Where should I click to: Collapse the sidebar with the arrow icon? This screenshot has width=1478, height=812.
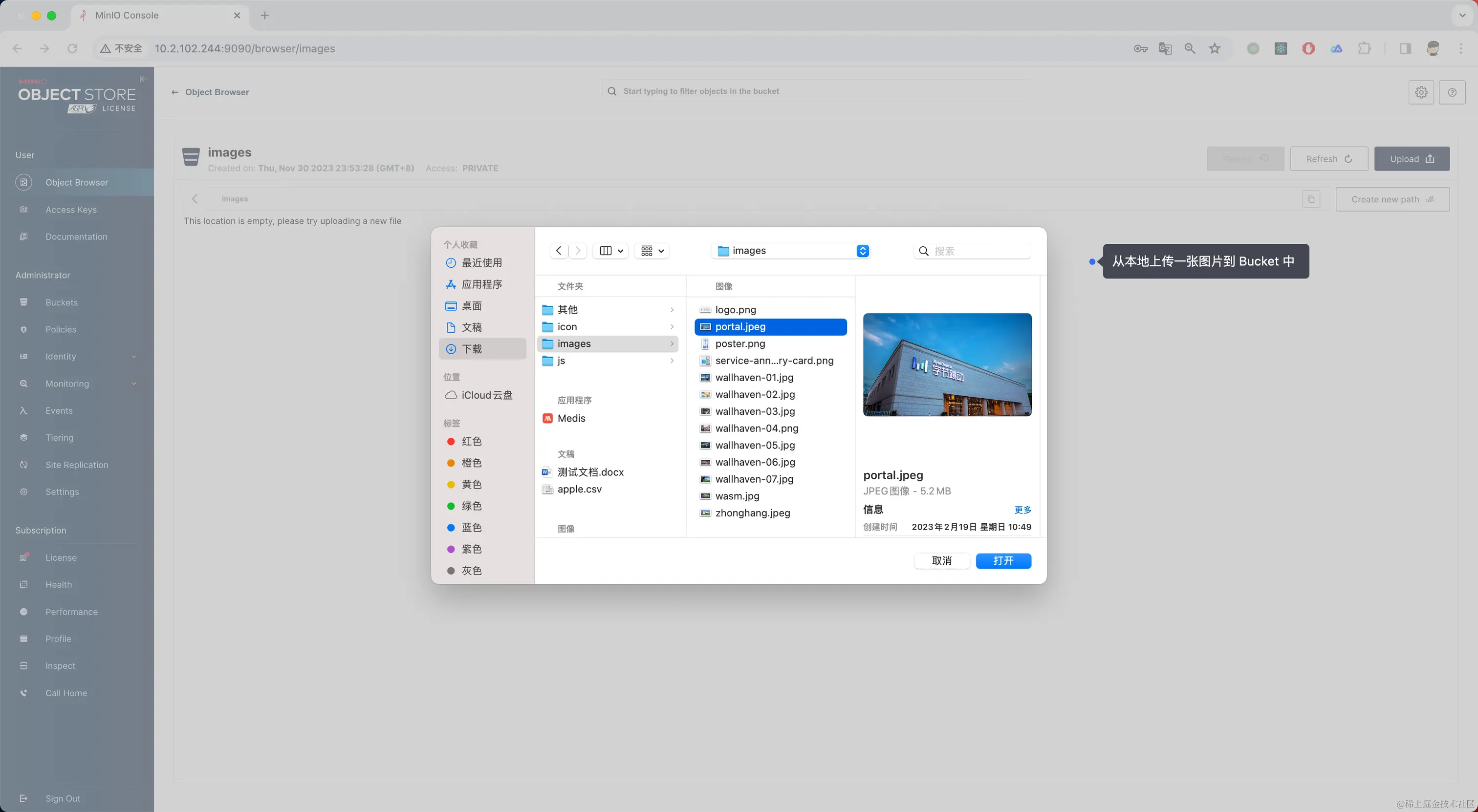point(143,79)
